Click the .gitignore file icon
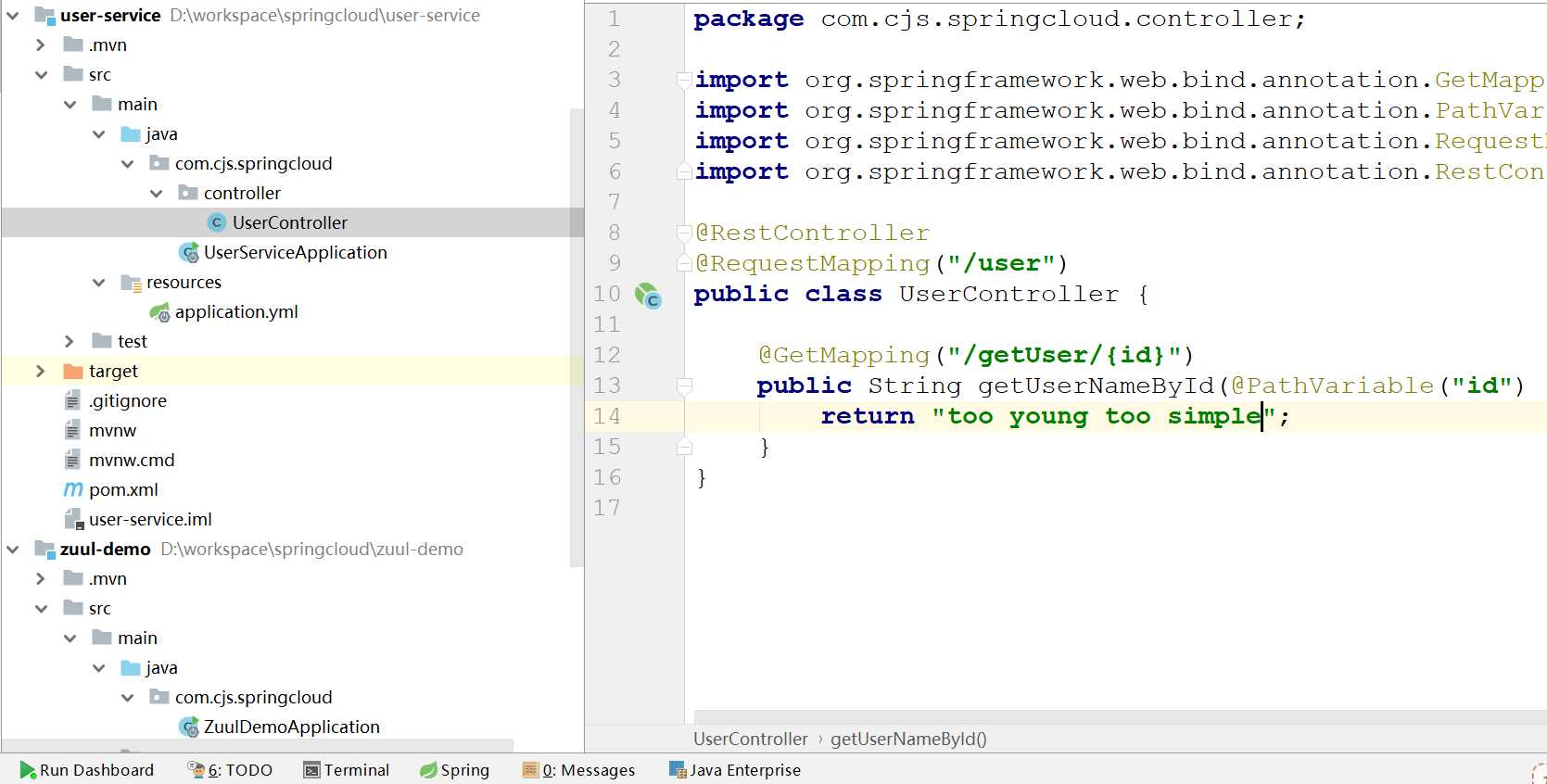 click(x=72, y=400)
